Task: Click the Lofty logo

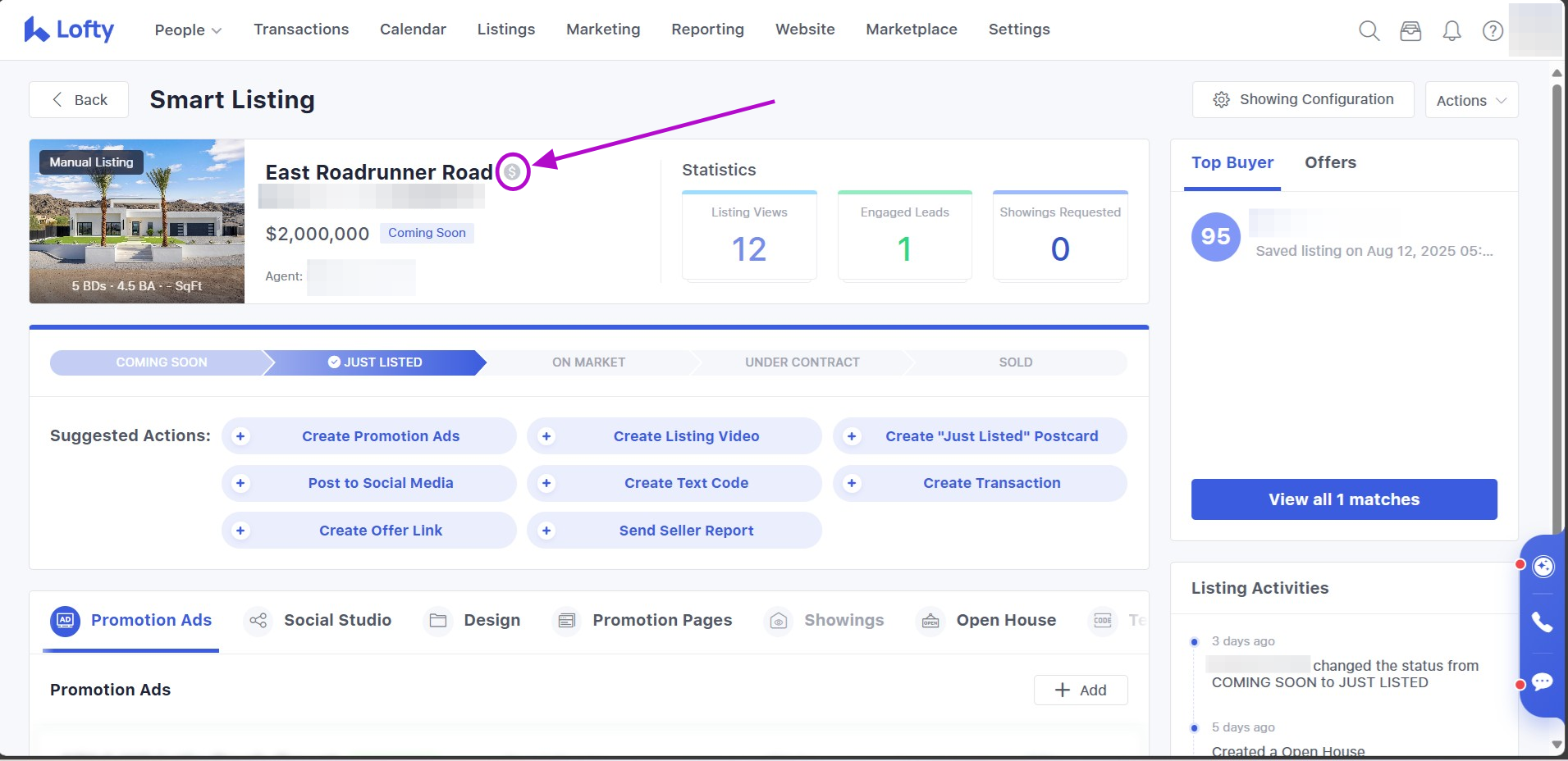Action: coord(69,30)
